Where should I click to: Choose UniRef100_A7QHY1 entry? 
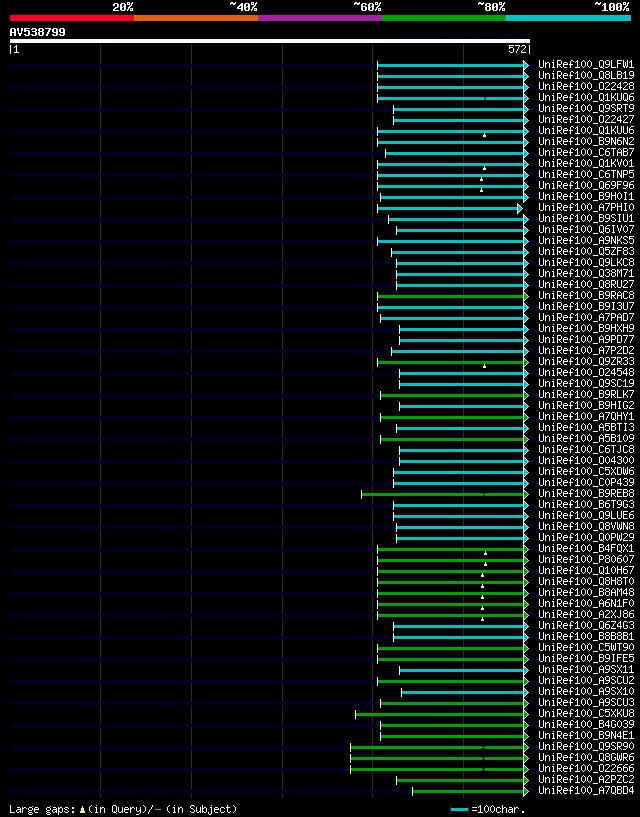click(586, 416)
